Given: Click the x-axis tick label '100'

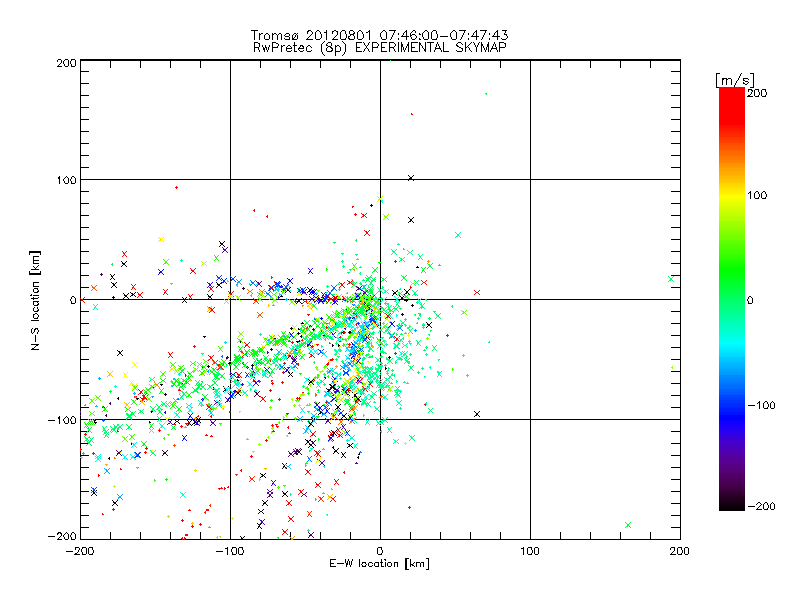Looking at the screenshot, I should coord(530,552).
